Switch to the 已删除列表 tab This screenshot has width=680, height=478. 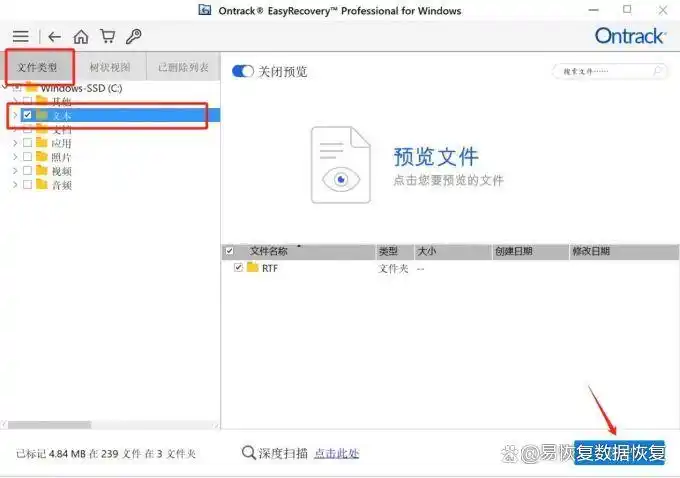click(183, 67)
